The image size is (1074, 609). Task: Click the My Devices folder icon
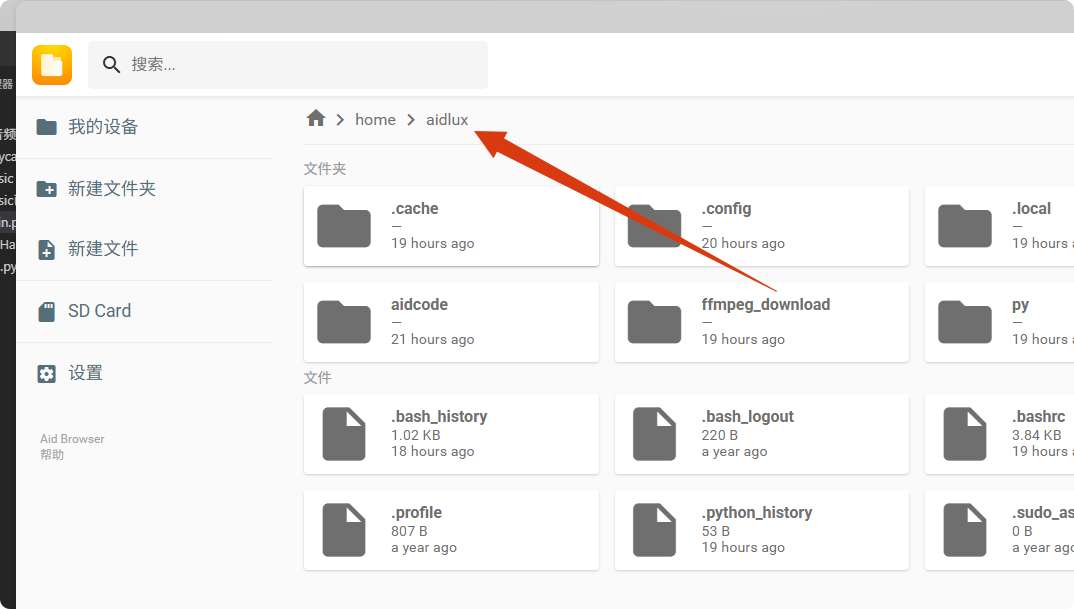point(46,127)
